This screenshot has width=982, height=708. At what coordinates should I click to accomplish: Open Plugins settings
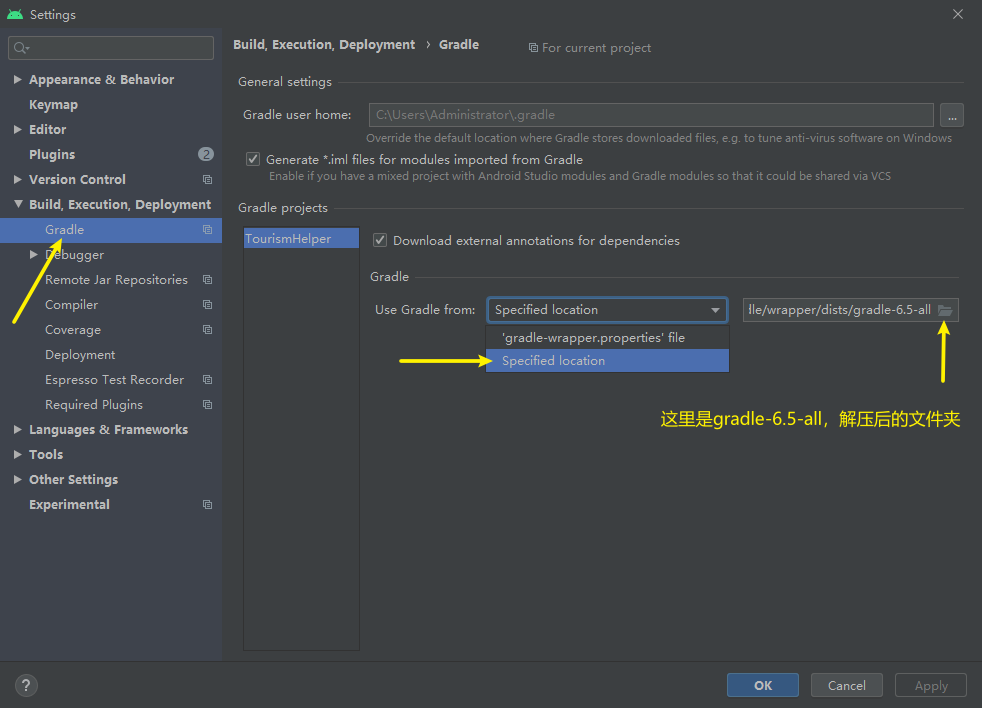coord(52,155)
